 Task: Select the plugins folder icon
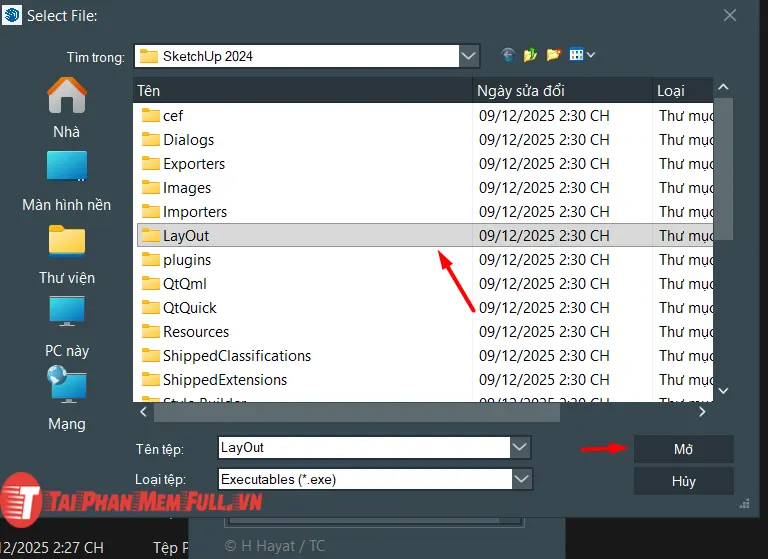click(150, 260)
